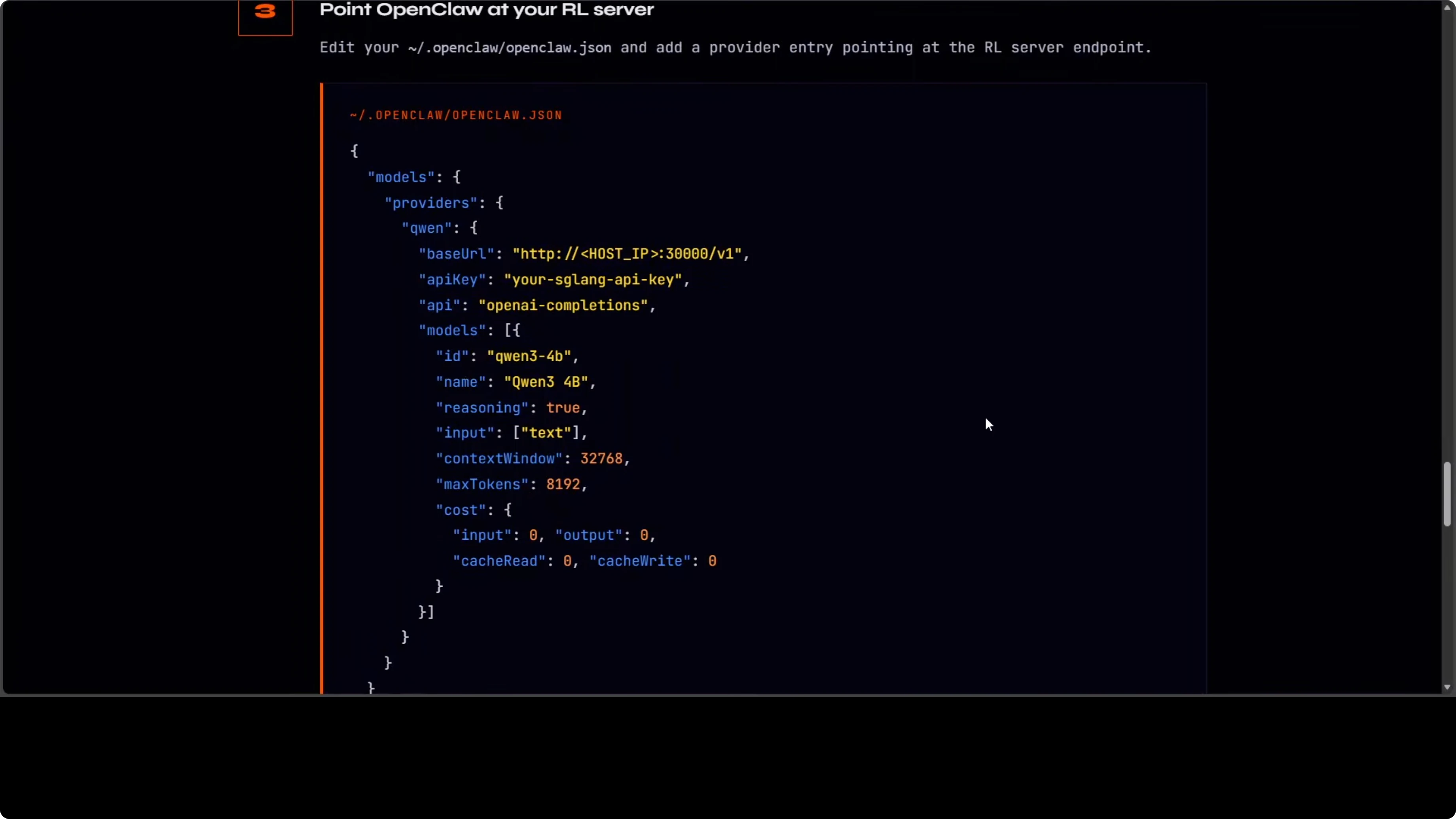
Task: Click the reasoning true value
Action: coord(563,407)
